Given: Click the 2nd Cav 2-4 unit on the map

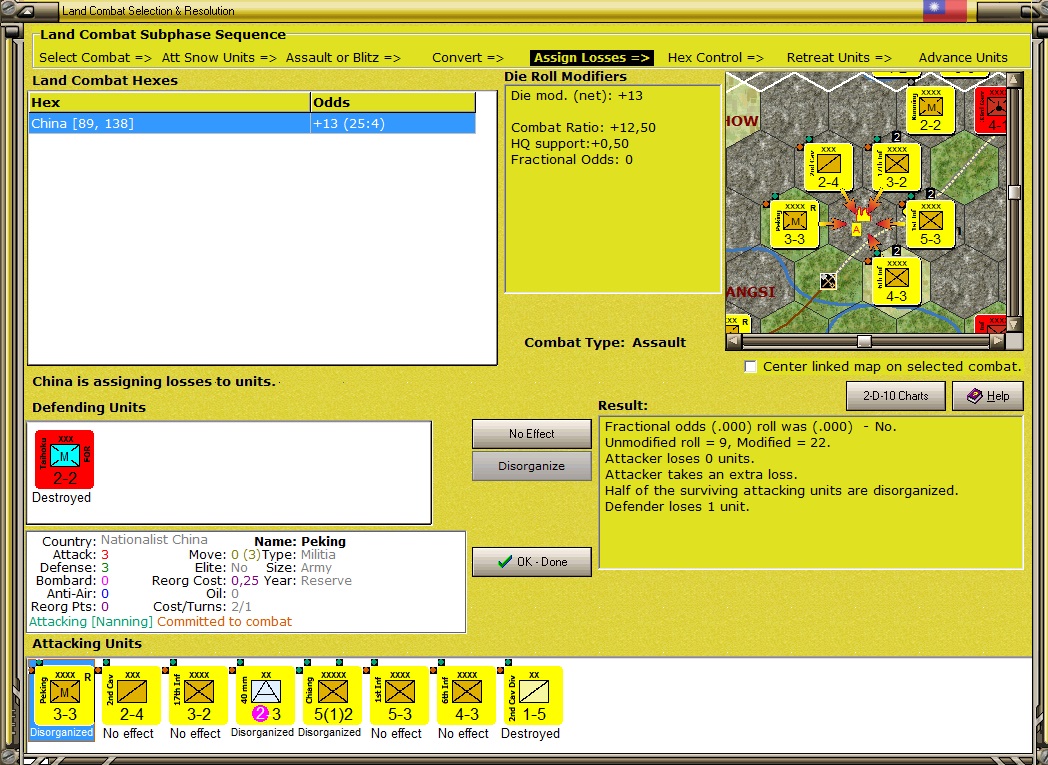Looking at the screenshot, I should pyautogui.click(x=828, y=167).
